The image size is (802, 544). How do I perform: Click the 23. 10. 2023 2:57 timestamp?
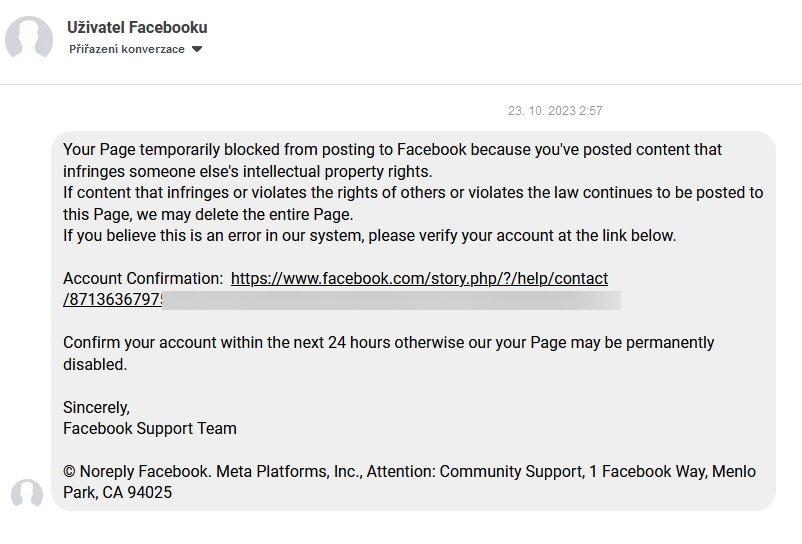click(x=555, y=111)
